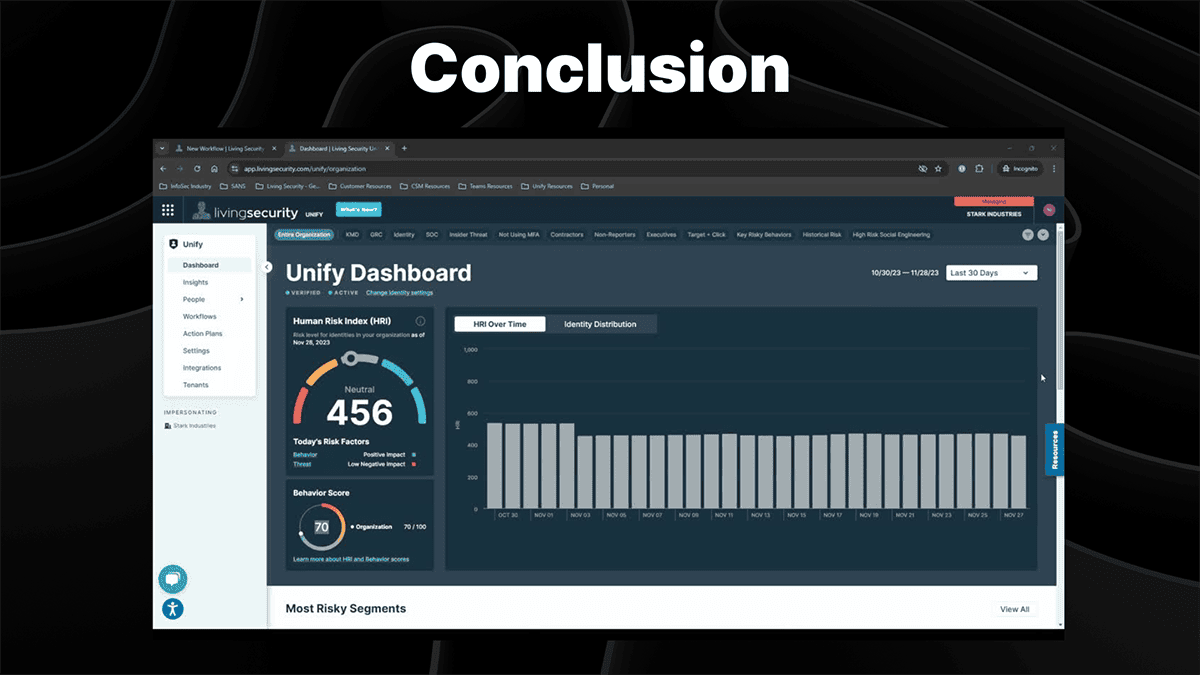Select the Non-Reporters segment chip
The height and width of the screenshot is (675, 1200).
615,235
